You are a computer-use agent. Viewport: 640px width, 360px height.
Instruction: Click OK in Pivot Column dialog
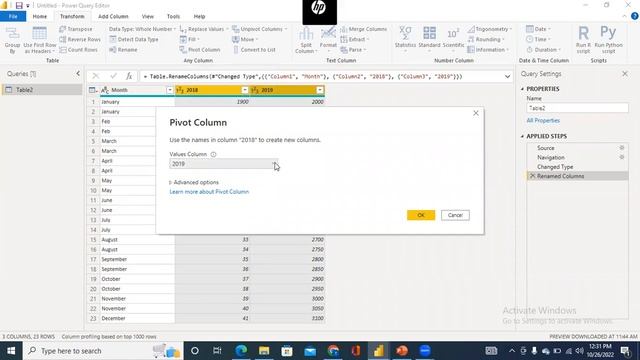click(421, 215)
